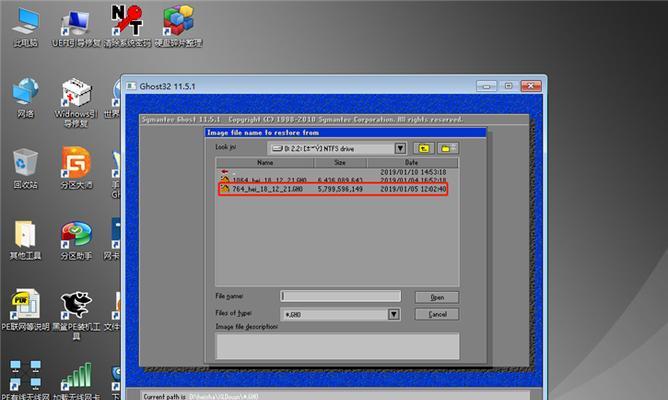
Task: Click the red parent directory arrow entry
Action: [x=225, y=172]
